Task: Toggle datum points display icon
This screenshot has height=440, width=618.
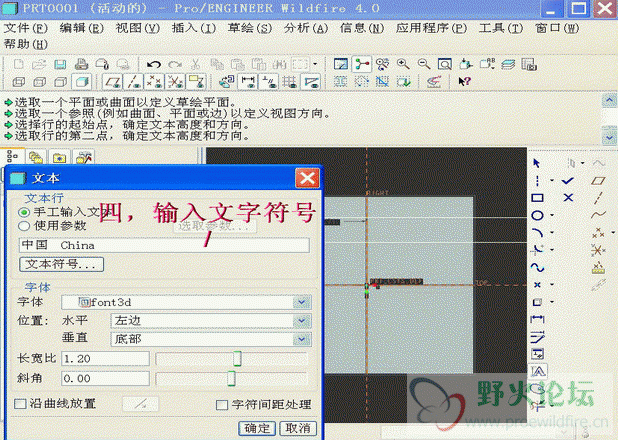Action: click(x=154, y=82)
